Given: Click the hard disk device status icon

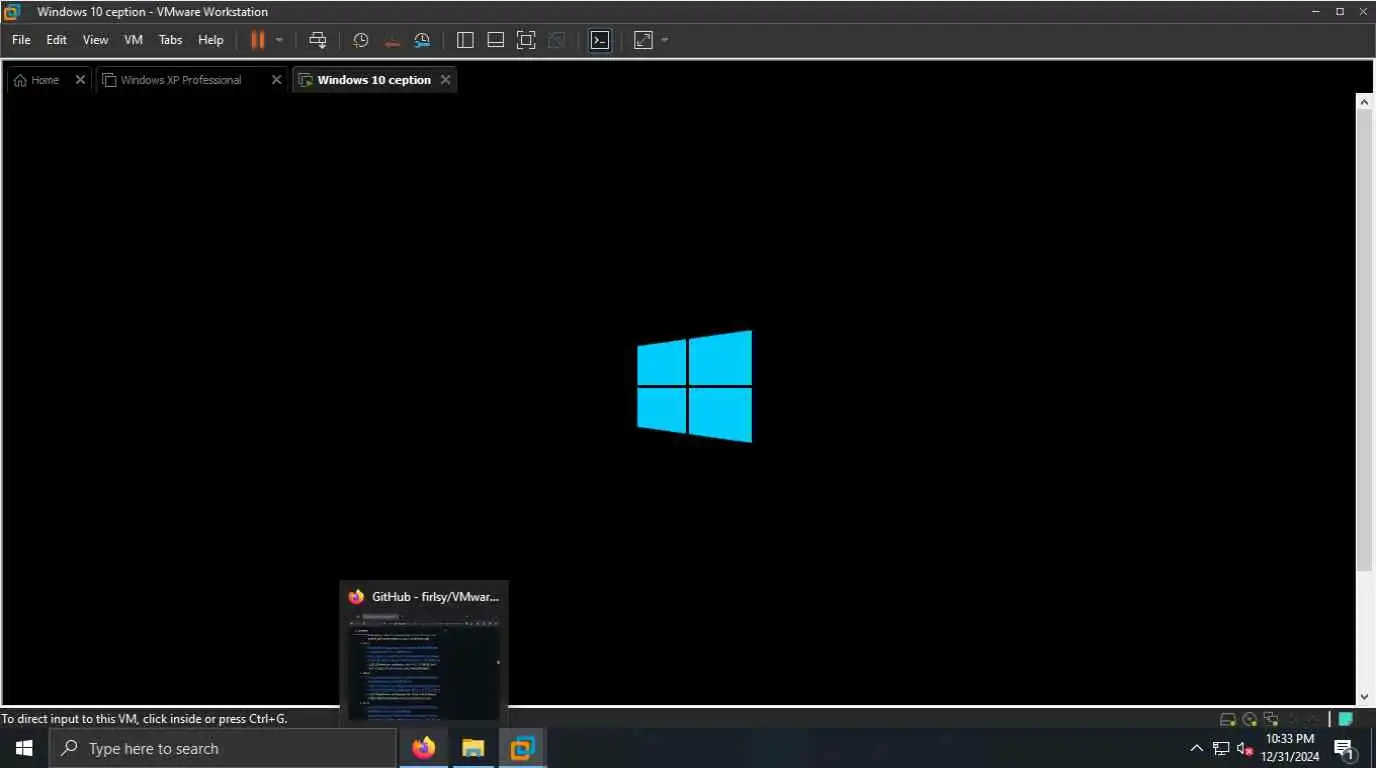Looking at the screenshot, I should [1228, 719].
